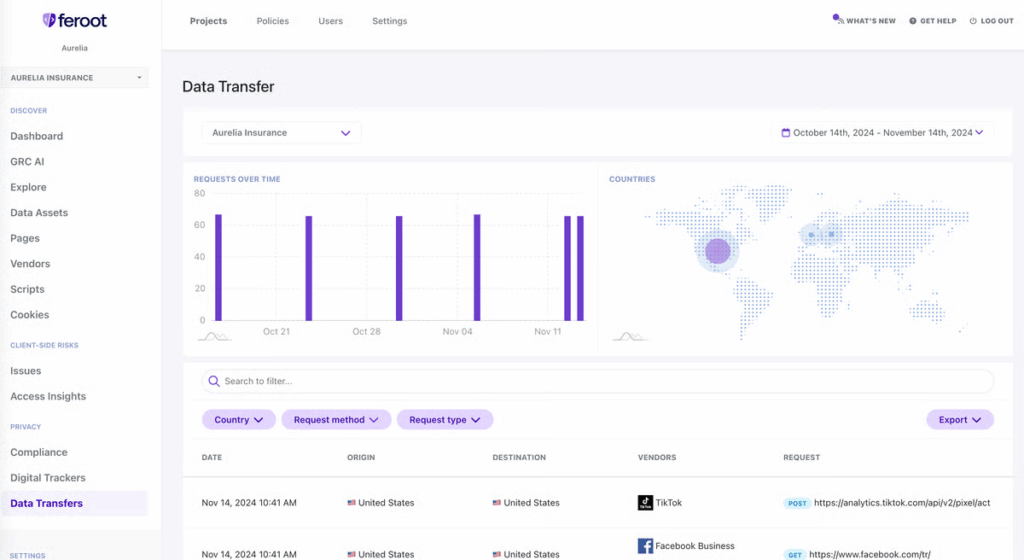Click the distribution curve icon under requests chart
The width and height of the screenshot is (1024, 560).
tap(214, 337)
